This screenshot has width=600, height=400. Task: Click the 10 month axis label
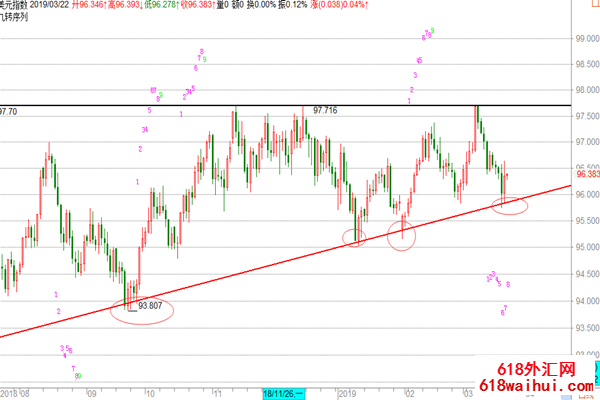click(x=150, y=394)
